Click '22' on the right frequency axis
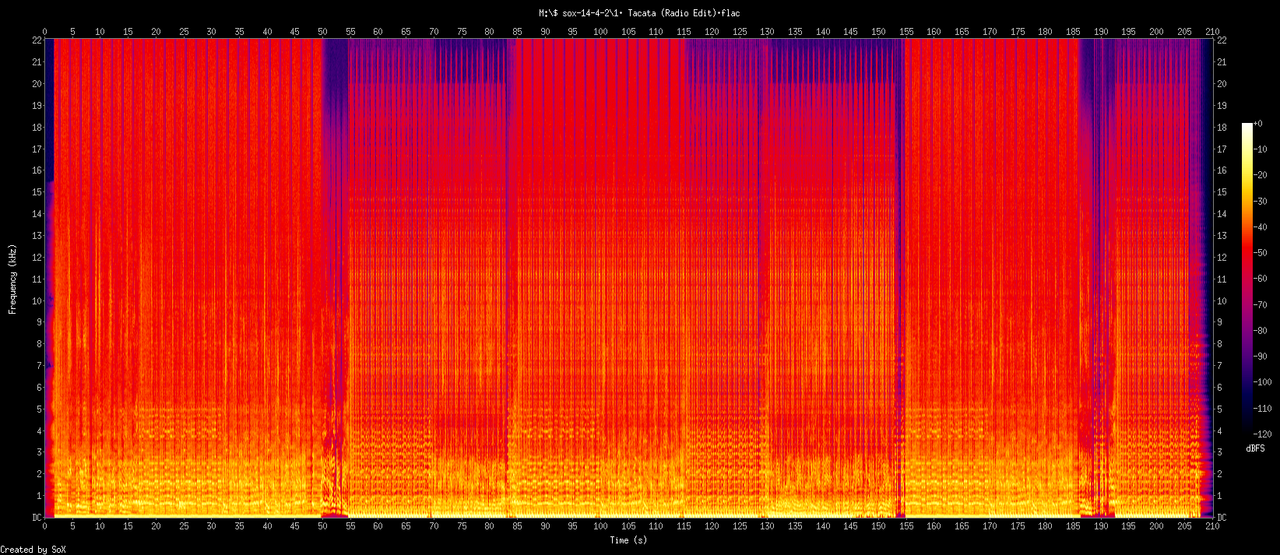 tap(1223, 40)
